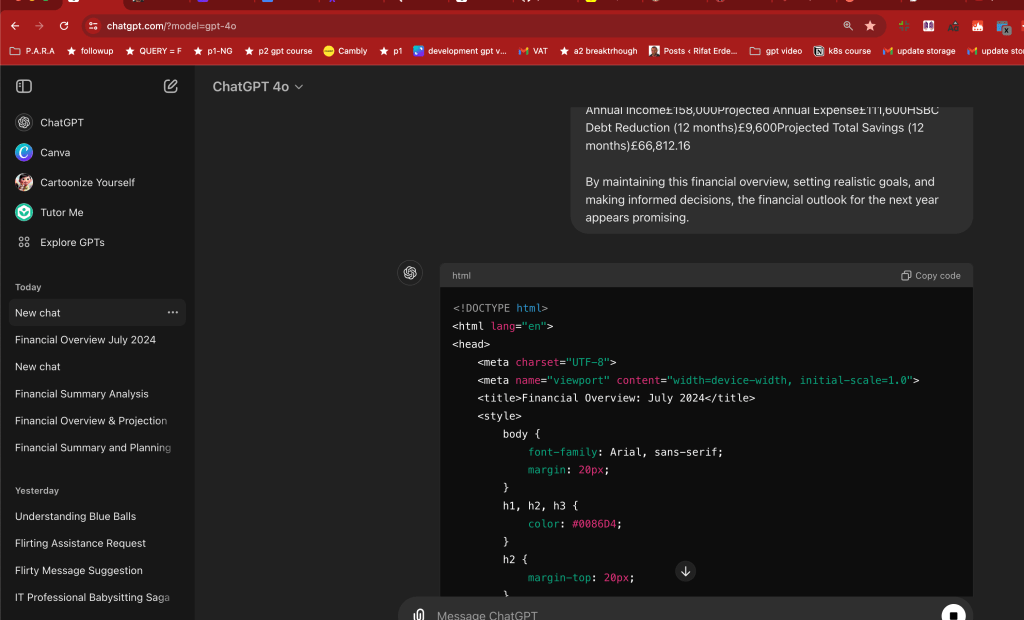Open options menu for the highlighted New chat
1024x620 pixels.
click(172, 313)
